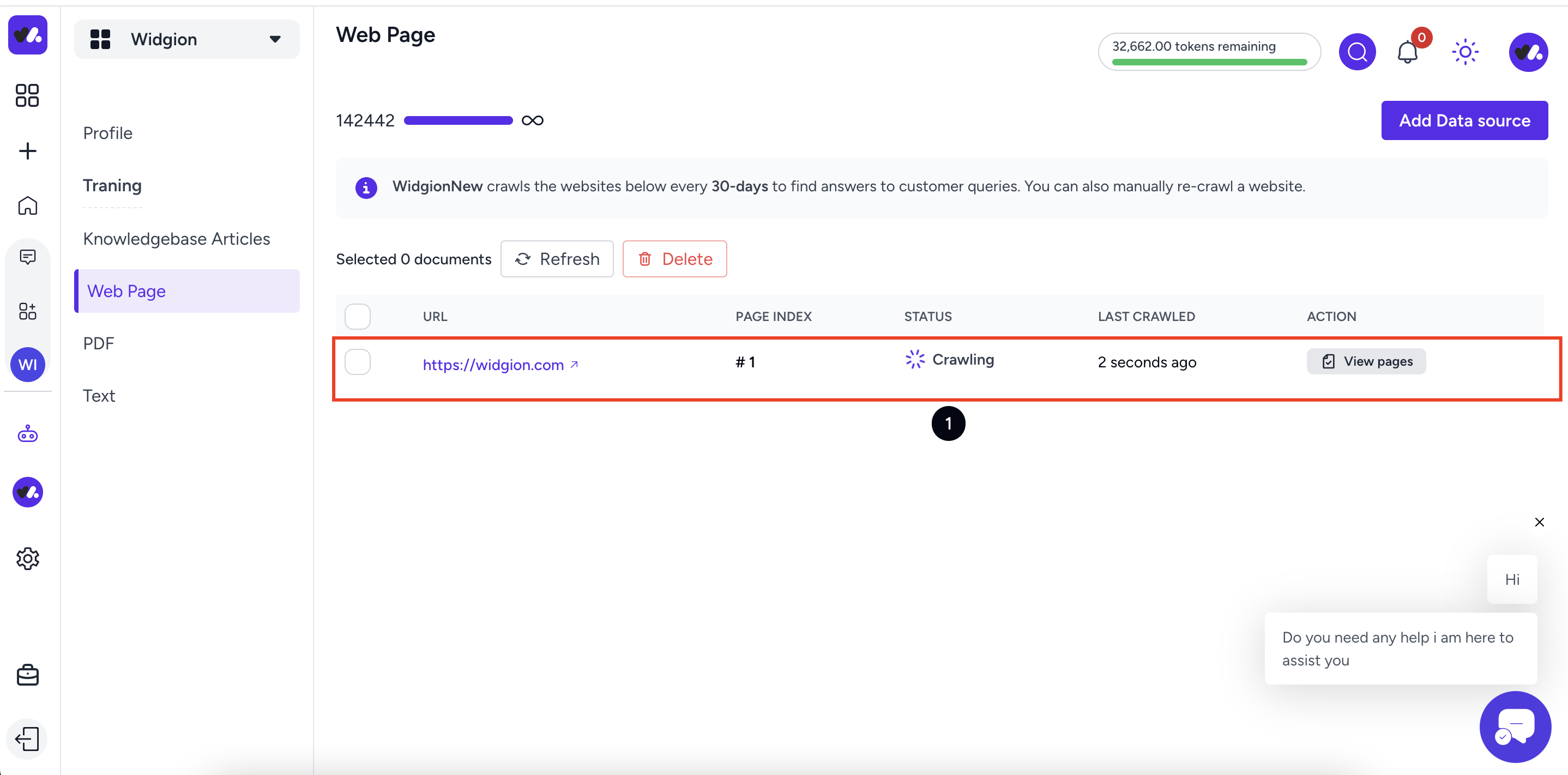Open the chat message icon in sidebar

point(27,257)
